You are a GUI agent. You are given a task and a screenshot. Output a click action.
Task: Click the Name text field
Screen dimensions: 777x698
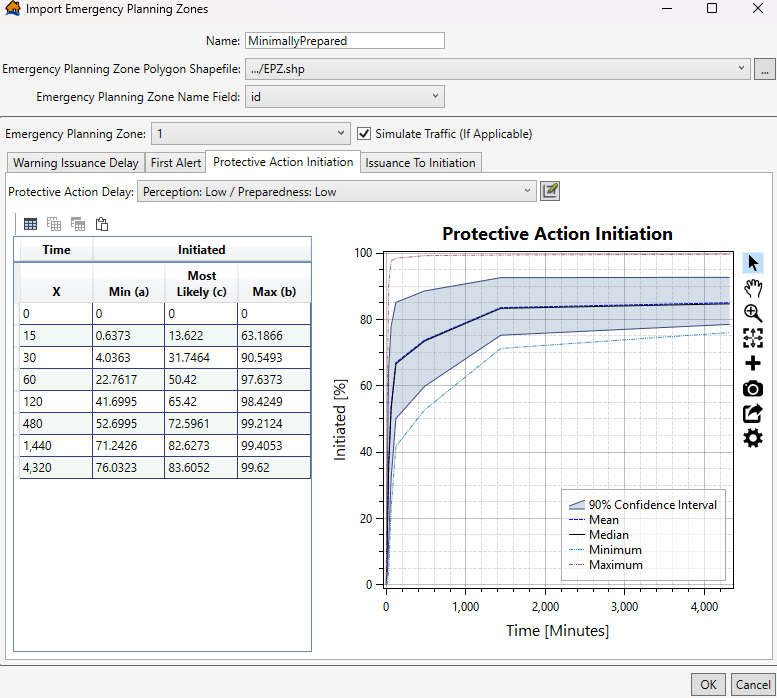344,41
